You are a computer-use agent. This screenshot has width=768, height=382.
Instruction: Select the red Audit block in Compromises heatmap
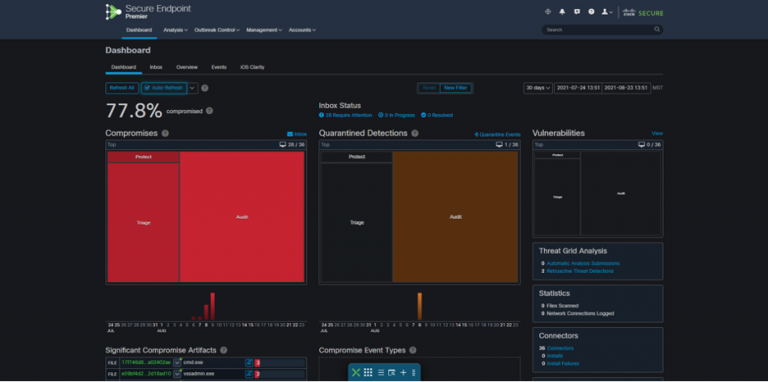pos(242,217)
